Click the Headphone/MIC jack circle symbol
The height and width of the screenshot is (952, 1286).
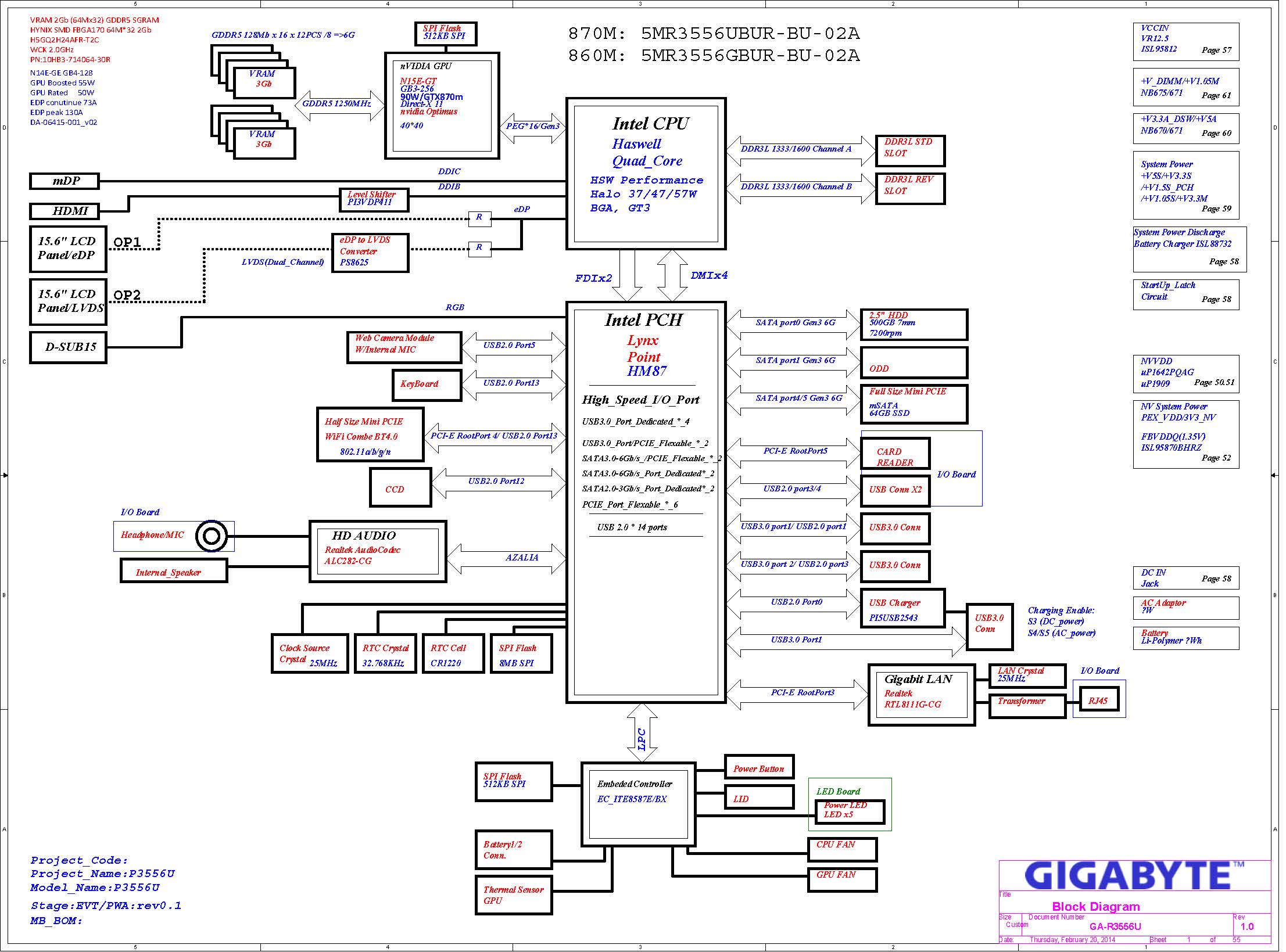click(211, 536)
